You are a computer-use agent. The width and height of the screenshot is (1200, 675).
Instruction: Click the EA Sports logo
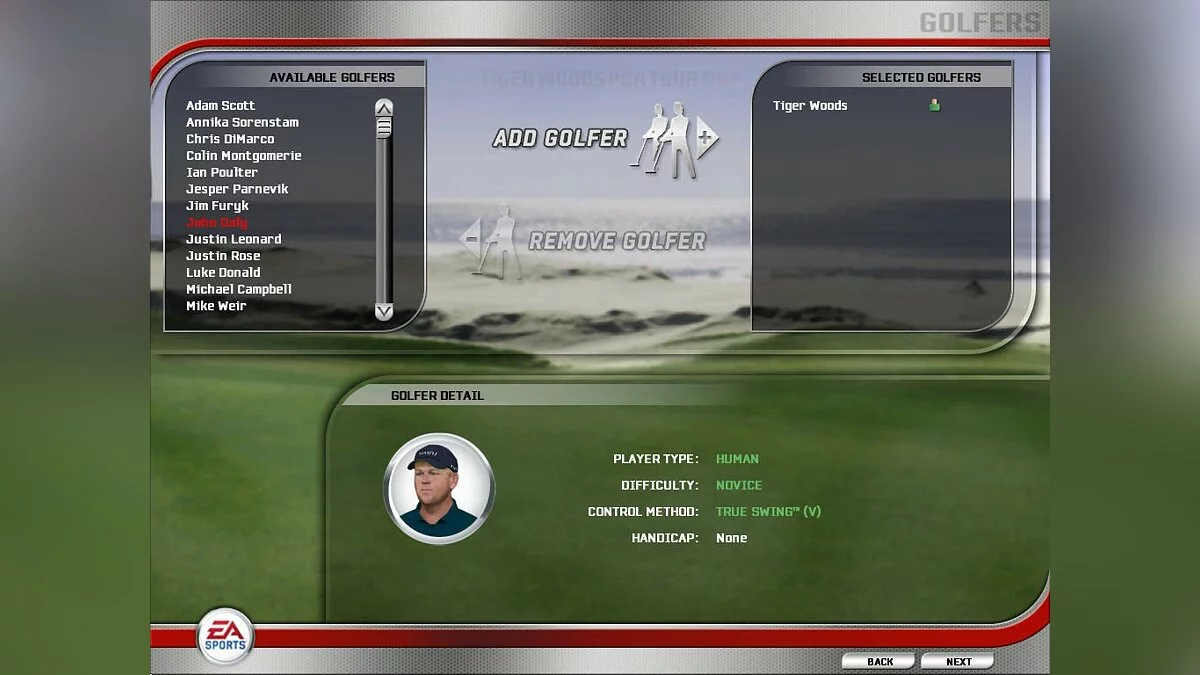point(225,636)
